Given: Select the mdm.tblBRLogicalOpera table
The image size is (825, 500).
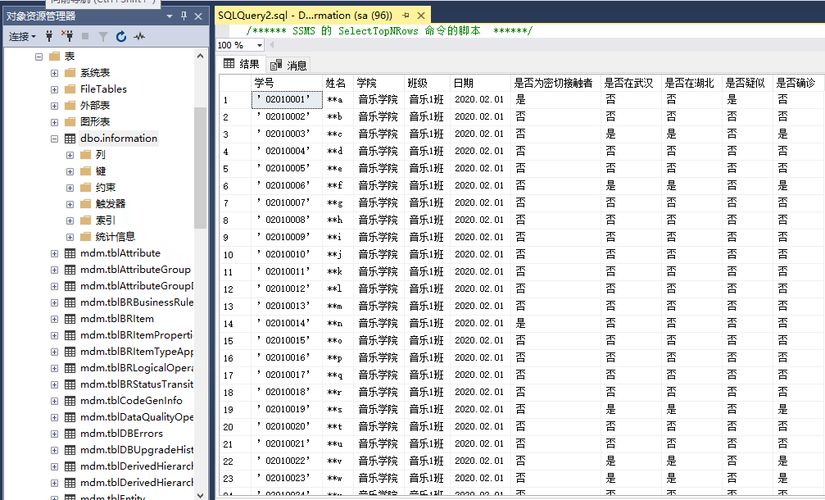Looking at the screenshot, I should coord(136,368).
